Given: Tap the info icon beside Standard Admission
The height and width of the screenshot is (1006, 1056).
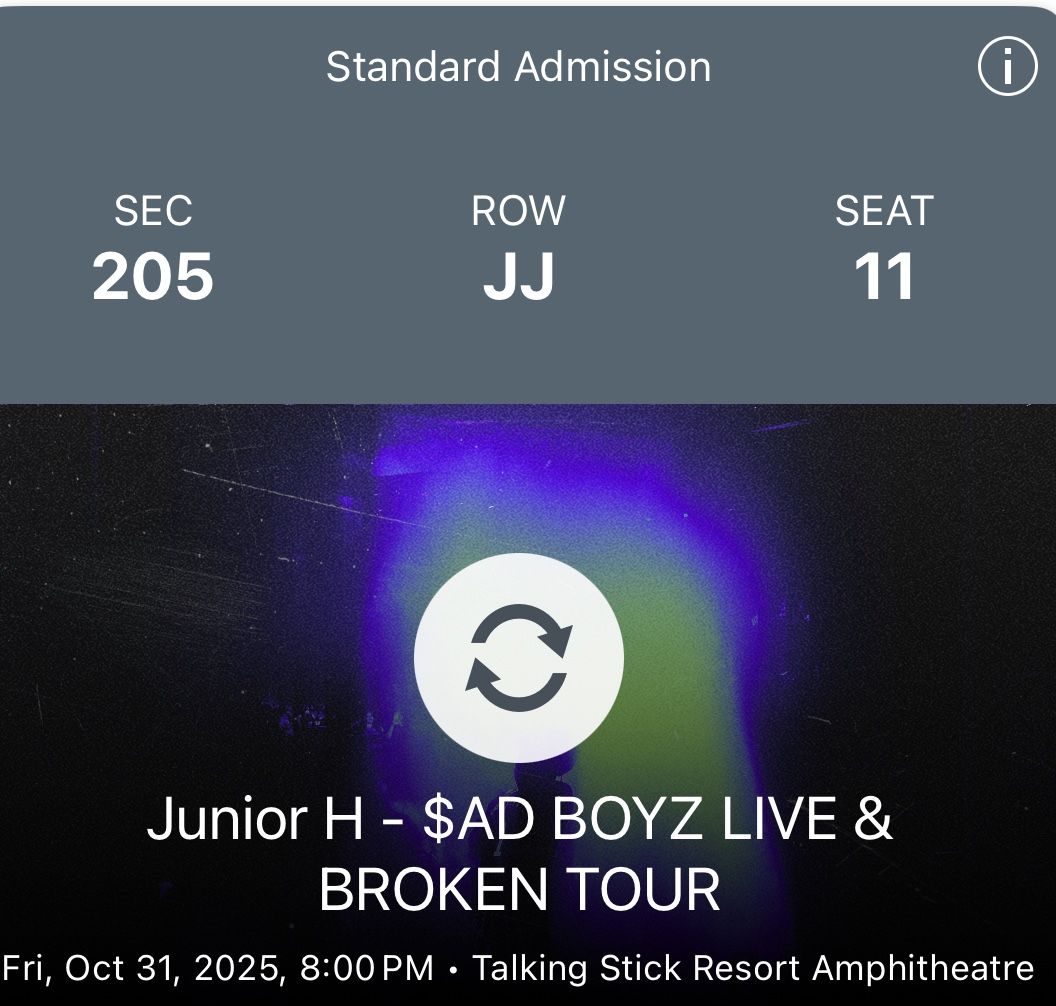Looking at the screenshot, I should point(1007,68).
